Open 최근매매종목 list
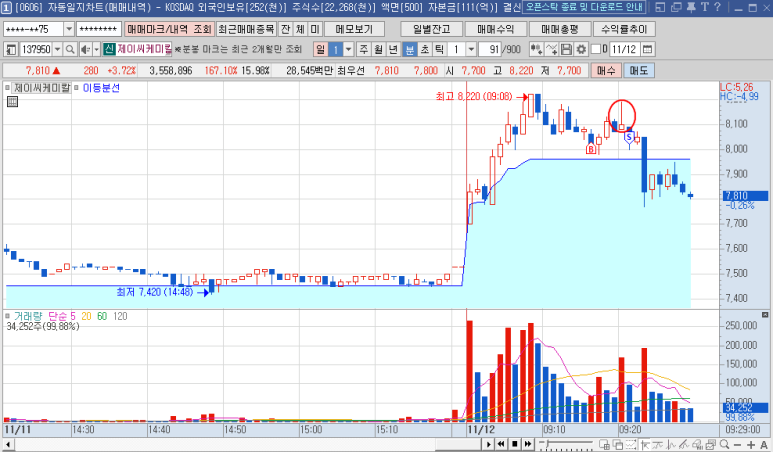This screenshot has width=773, height=452. pyautogui.click(x=246, y=30)
